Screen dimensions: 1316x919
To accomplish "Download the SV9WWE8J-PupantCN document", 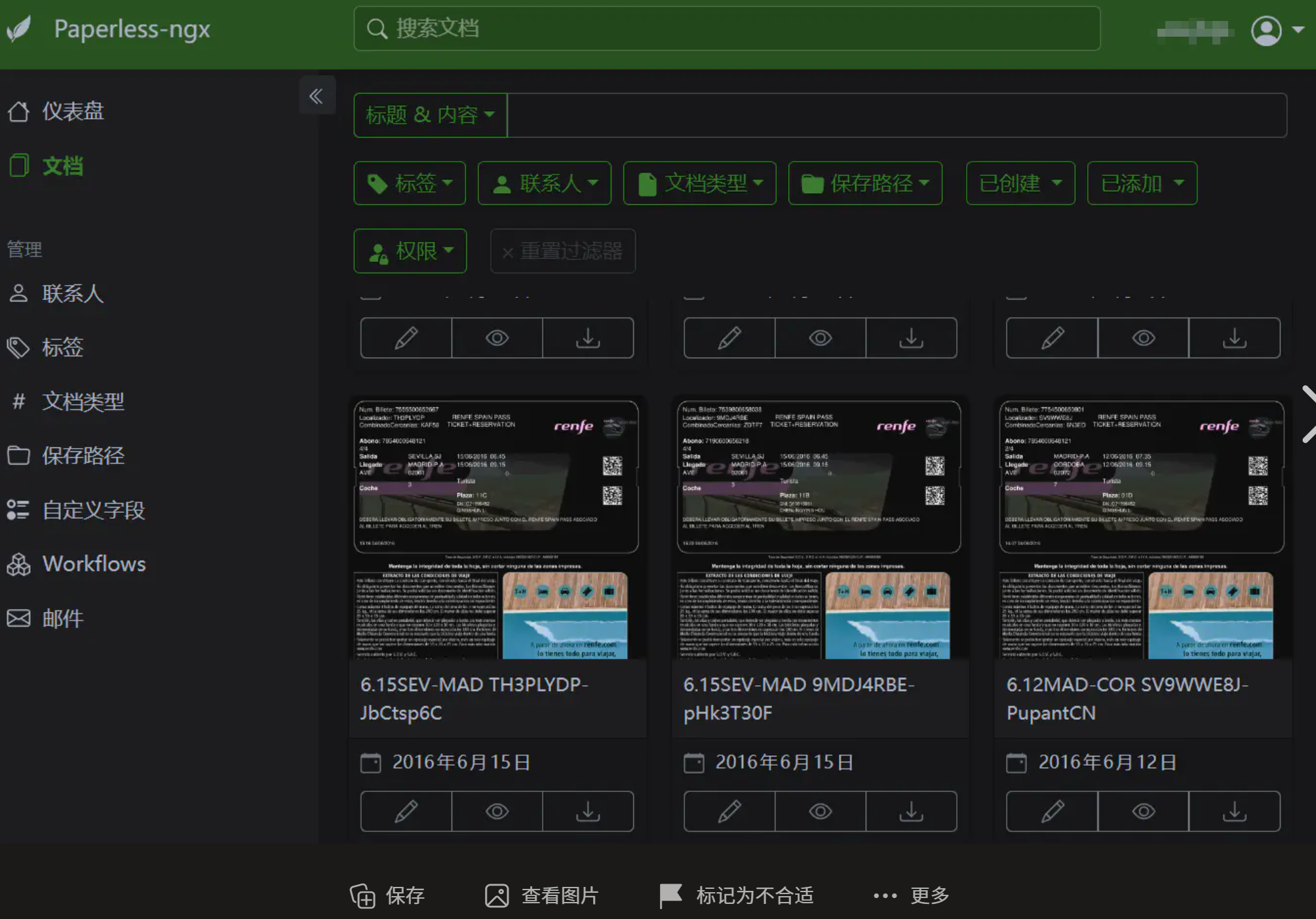I will (1235, 812).
